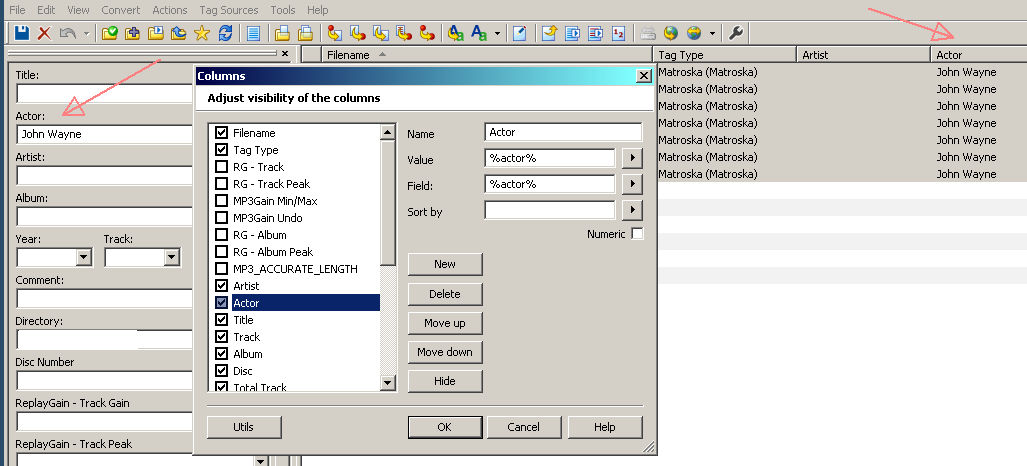Click the Text file - Tag convert icon

pos(403,33)
